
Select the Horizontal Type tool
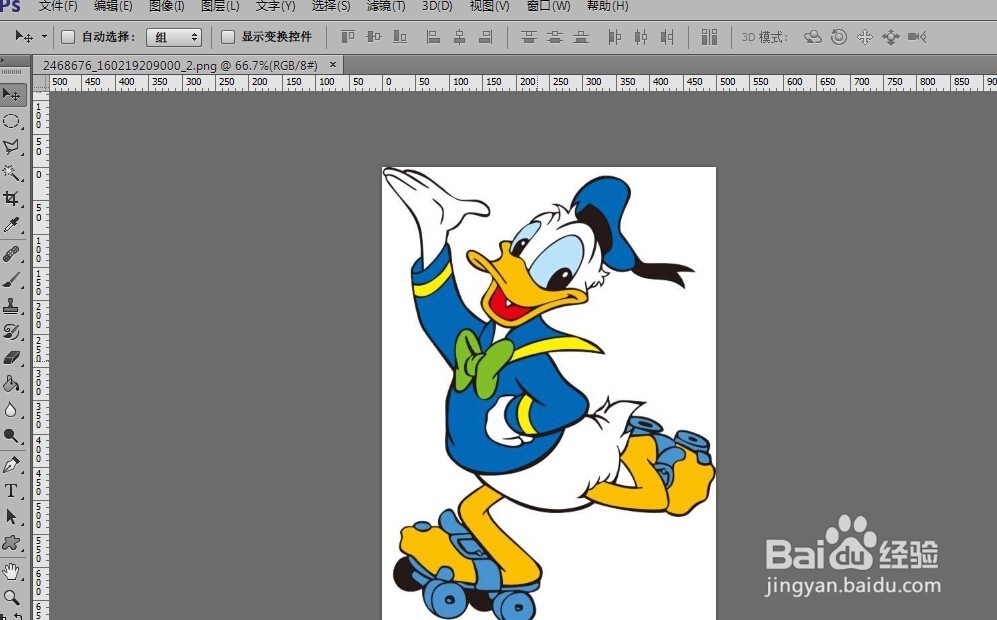[12, 491]
